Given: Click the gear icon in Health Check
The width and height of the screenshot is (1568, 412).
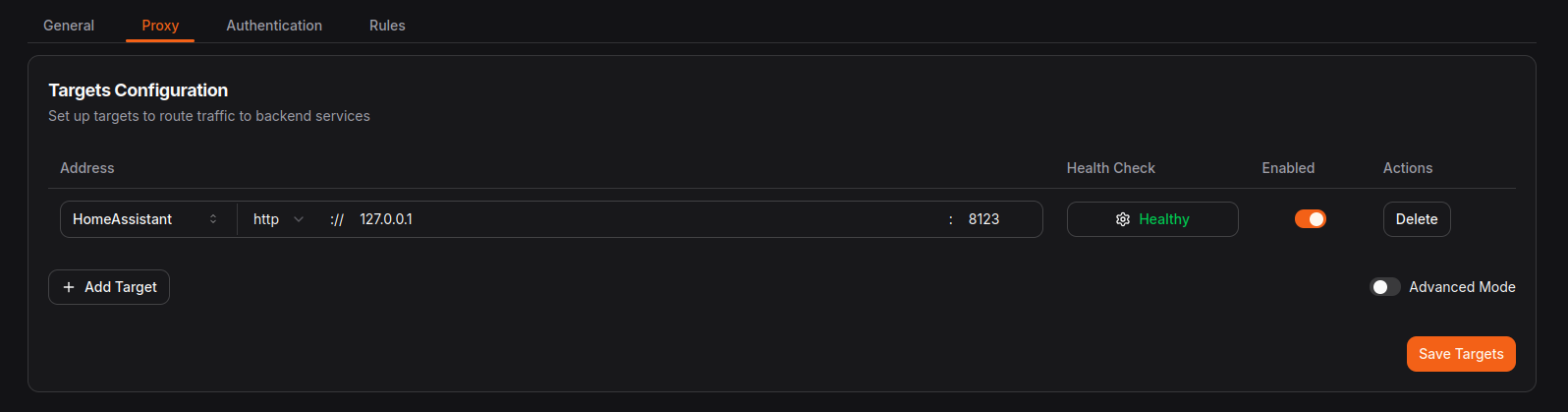Looking at the screenshot, I should [x=1123, y=219].
